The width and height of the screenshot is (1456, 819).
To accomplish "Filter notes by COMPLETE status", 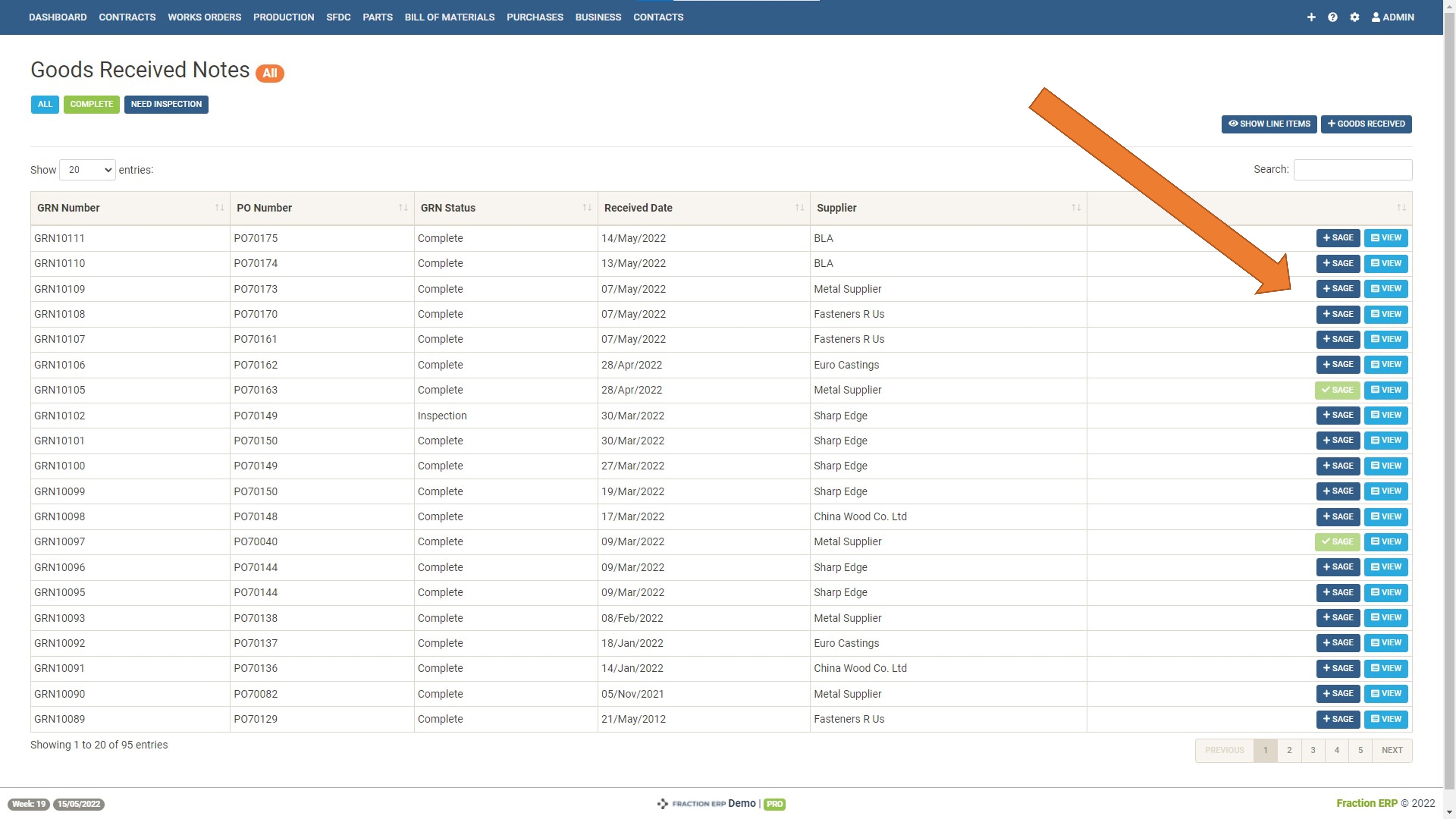I will [x=91, y=104].
